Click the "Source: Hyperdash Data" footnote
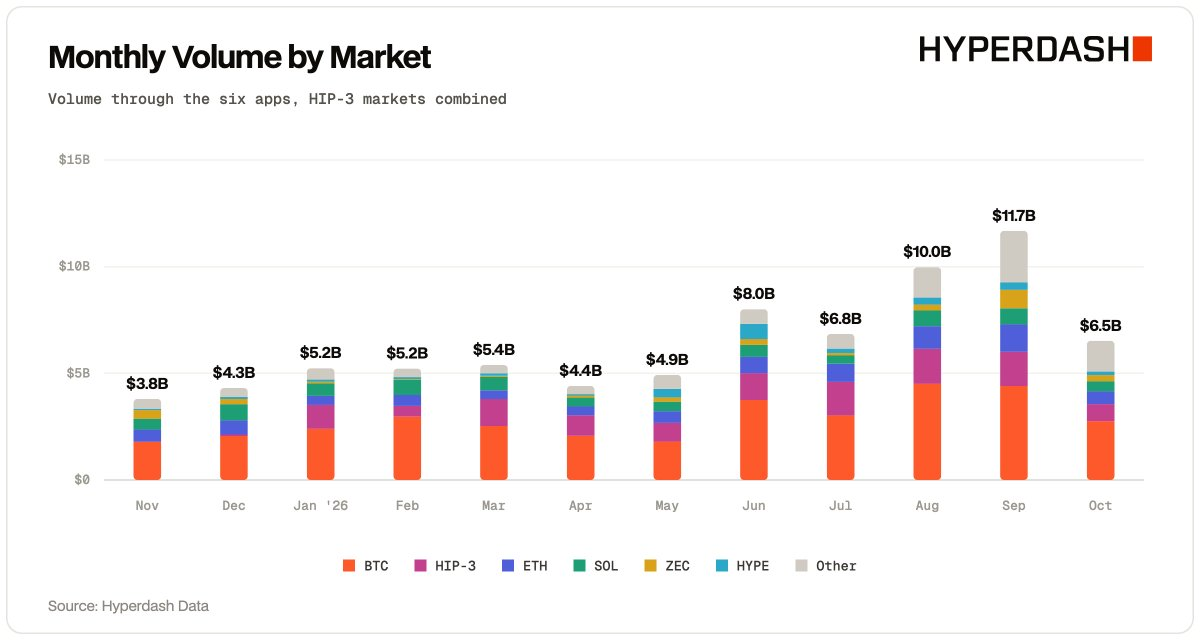The height and width of the screenshot is (640, 1200). [x=128, y=606]
